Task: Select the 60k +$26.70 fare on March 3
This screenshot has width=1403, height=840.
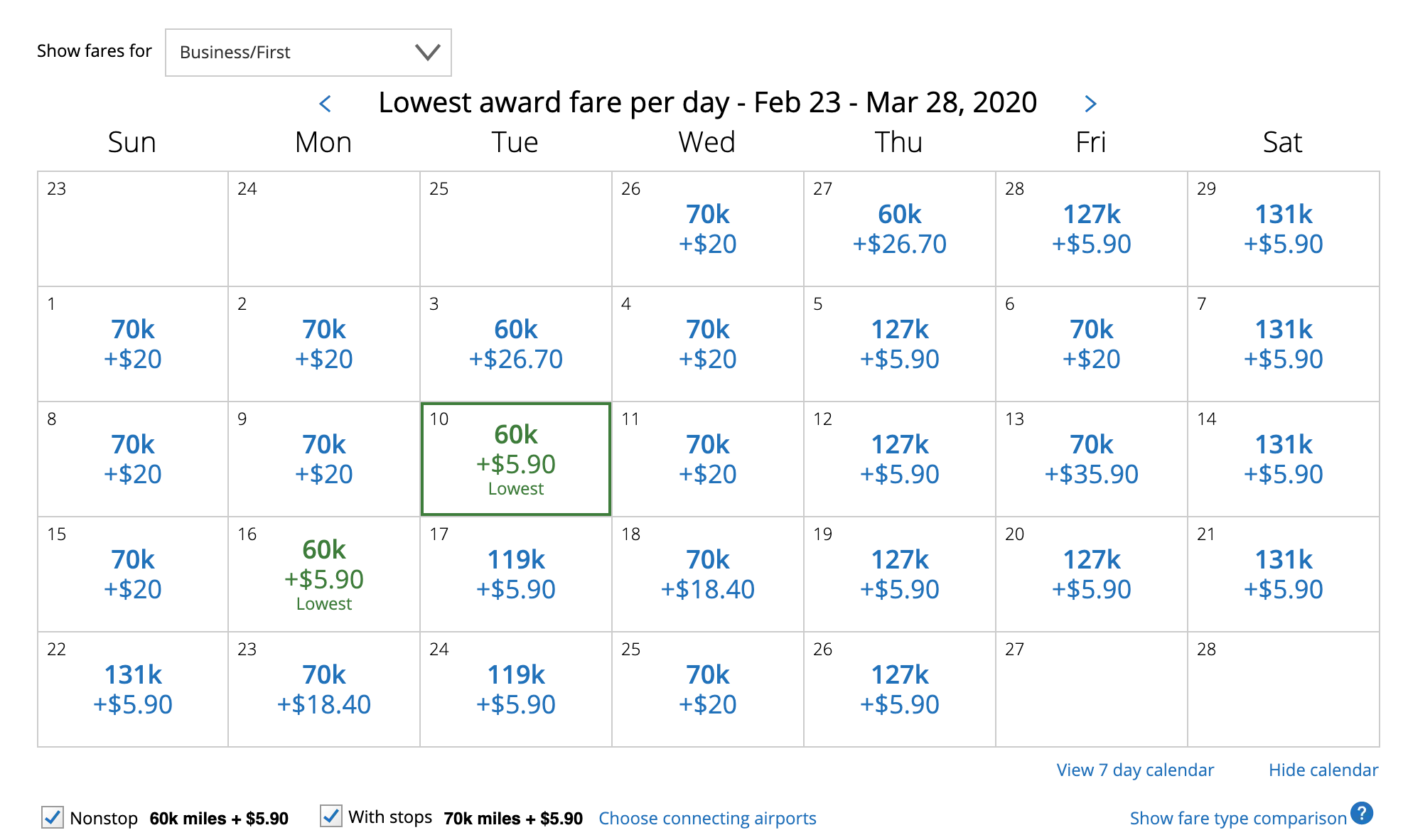Action: pos(516,344)
